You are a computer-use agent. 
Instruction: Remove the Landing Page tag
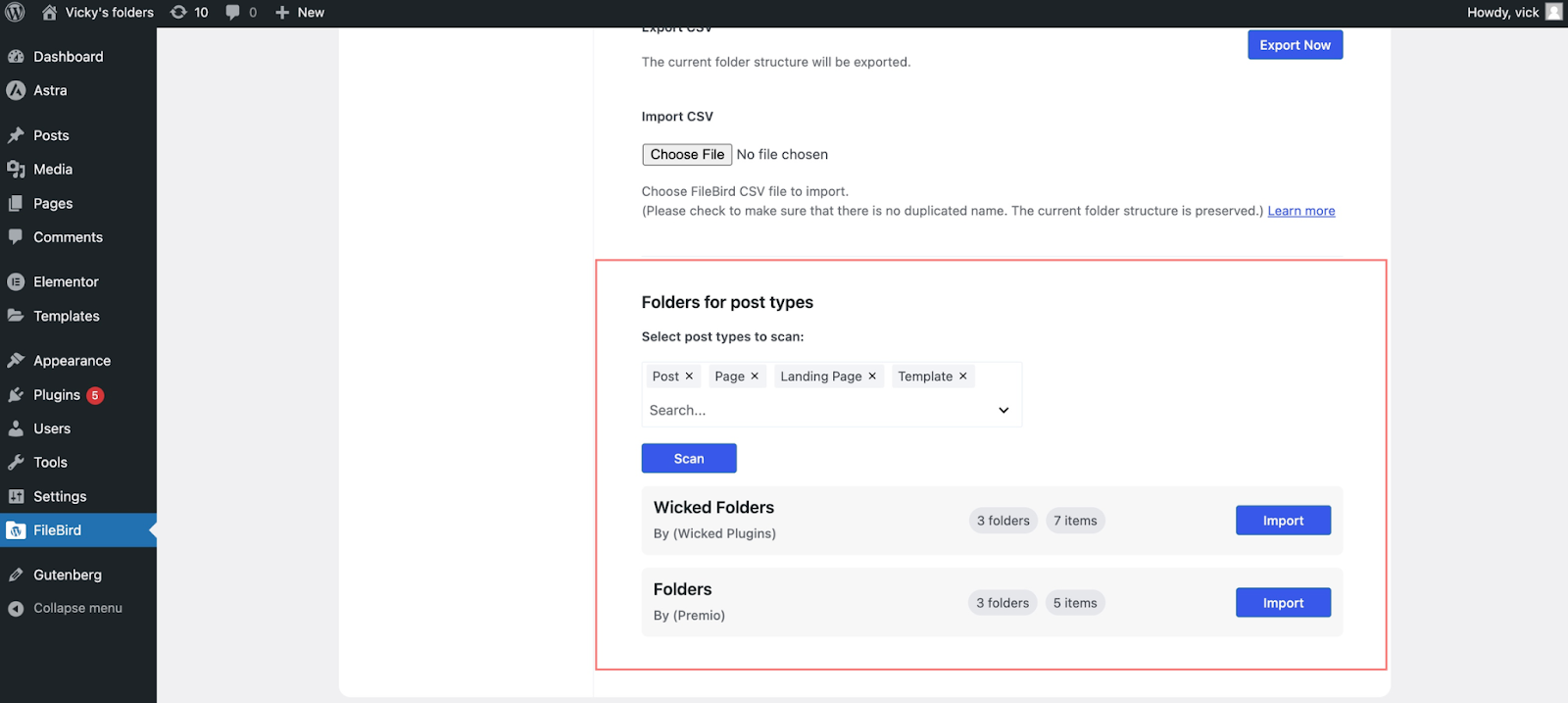pos(872,377)
